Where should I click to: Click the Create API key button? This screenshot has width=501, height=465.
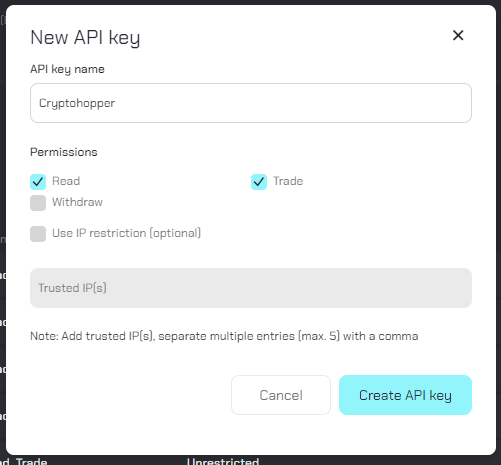[405, 395]
